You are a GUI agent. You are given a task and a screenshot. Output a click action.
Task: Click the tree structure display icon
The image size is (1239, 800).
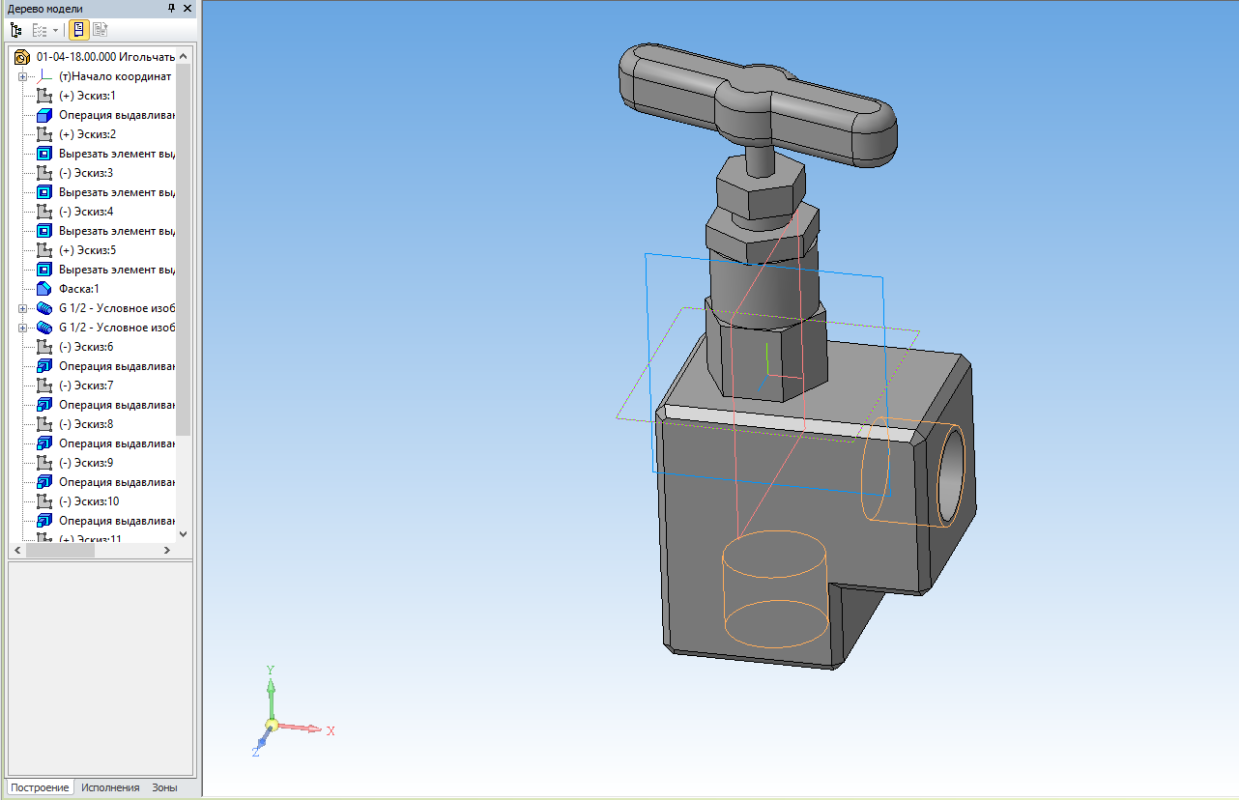pyautogui.click(x=16, y=30)
